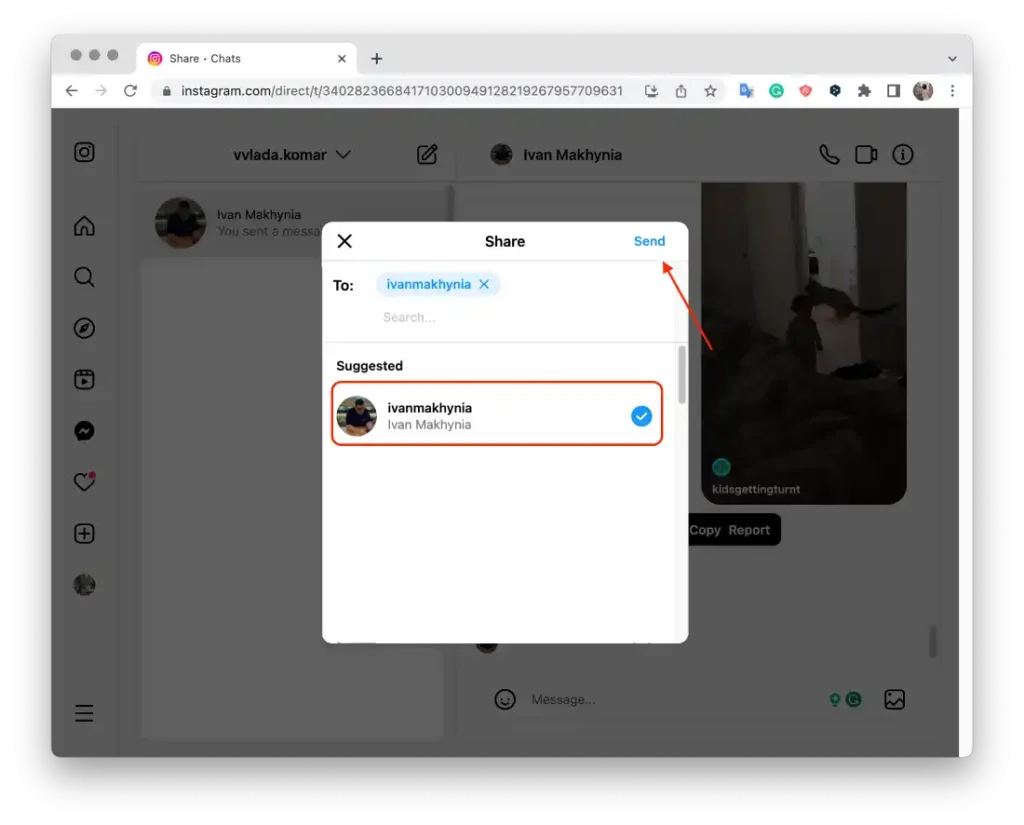
Task: Start an audio call with Ivan Makhynia
Action: pyautogui.click(x=829, y=155)
